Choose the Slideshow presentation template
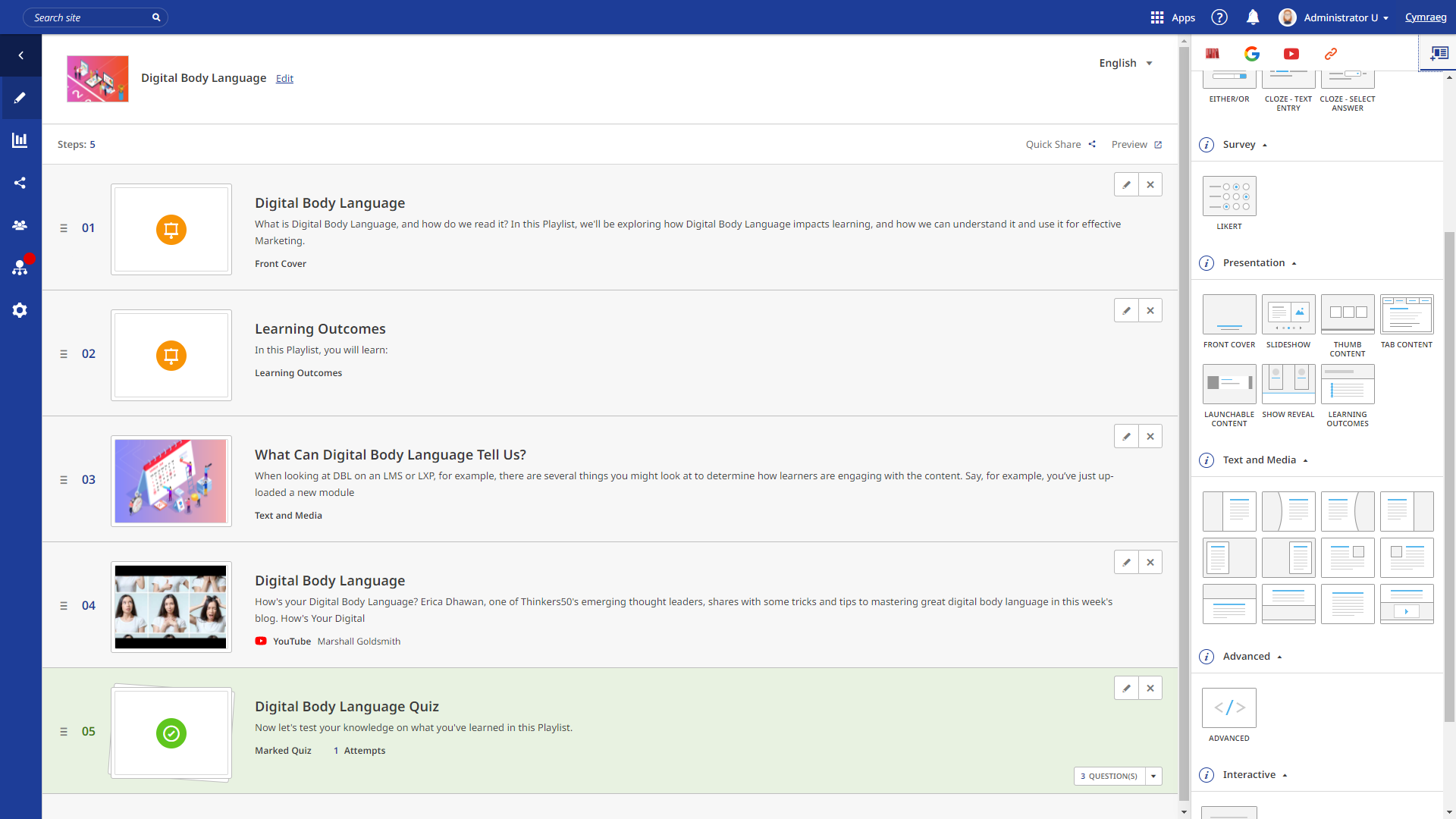The height and width of the screenshot is (819, 1456). tap(1288, 314)
